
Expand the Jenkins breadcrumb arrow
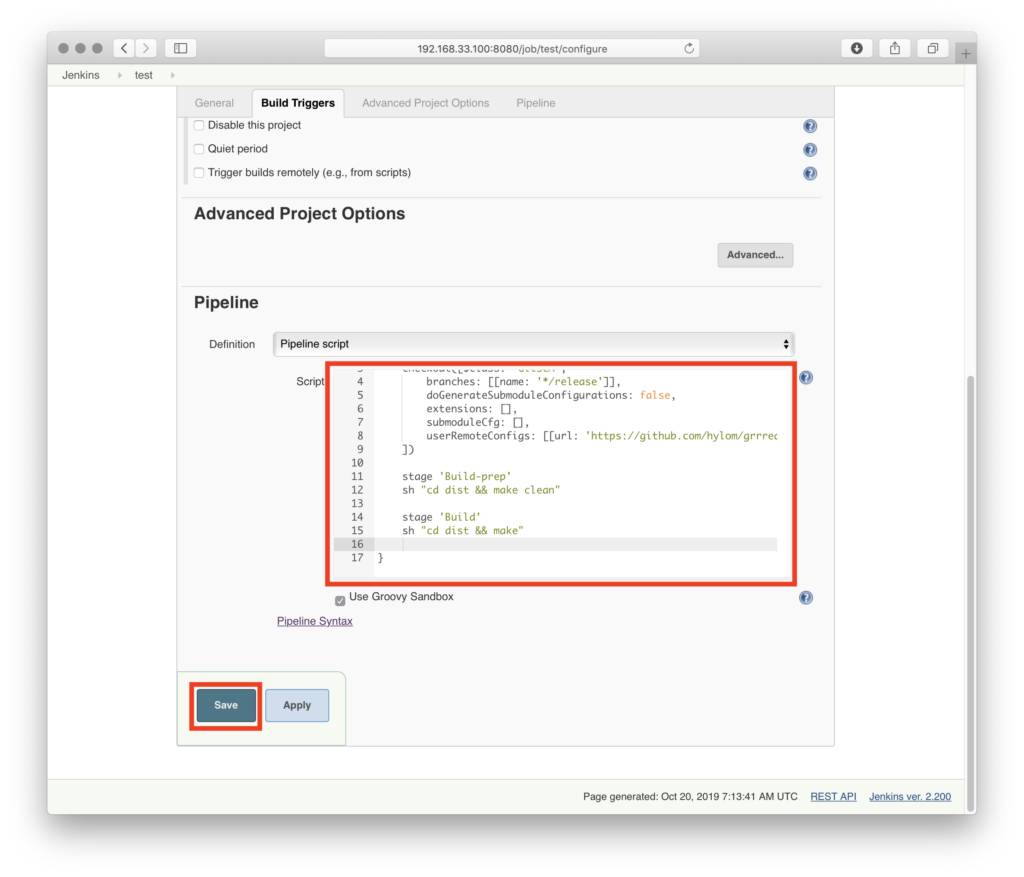click(120, 75)
